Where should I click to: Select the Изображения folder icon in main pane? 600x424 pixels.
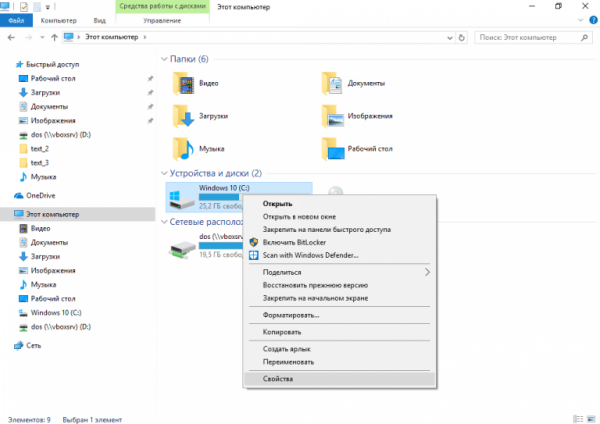click(x=332, y=116)
